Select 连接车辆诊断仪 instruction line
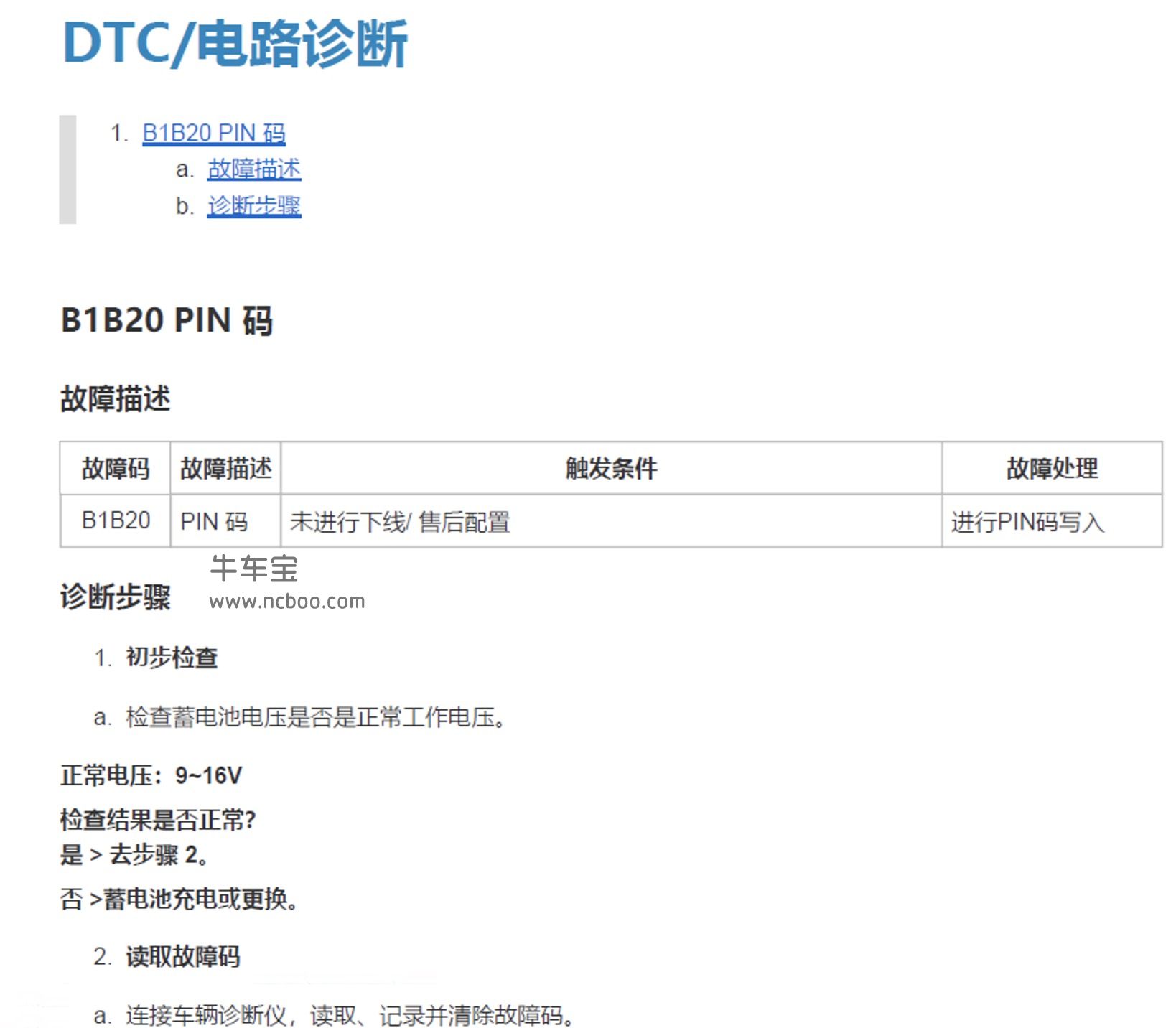Viewport: 1176px width, 1028px height. pos(350,1015)
